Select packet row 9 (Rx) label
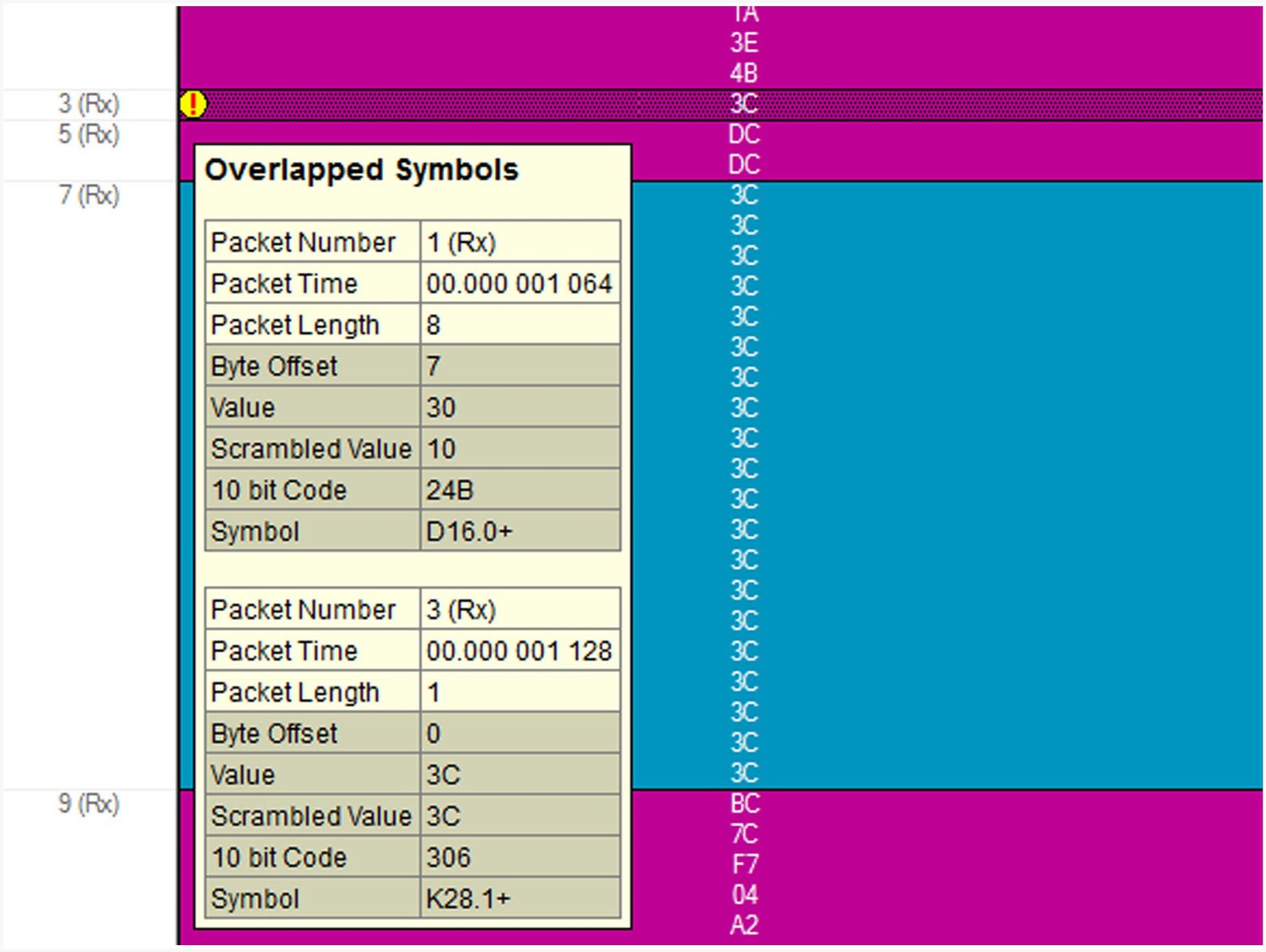Image resolution: width=1266 pixels, height=952 pixels. (89, 803)
